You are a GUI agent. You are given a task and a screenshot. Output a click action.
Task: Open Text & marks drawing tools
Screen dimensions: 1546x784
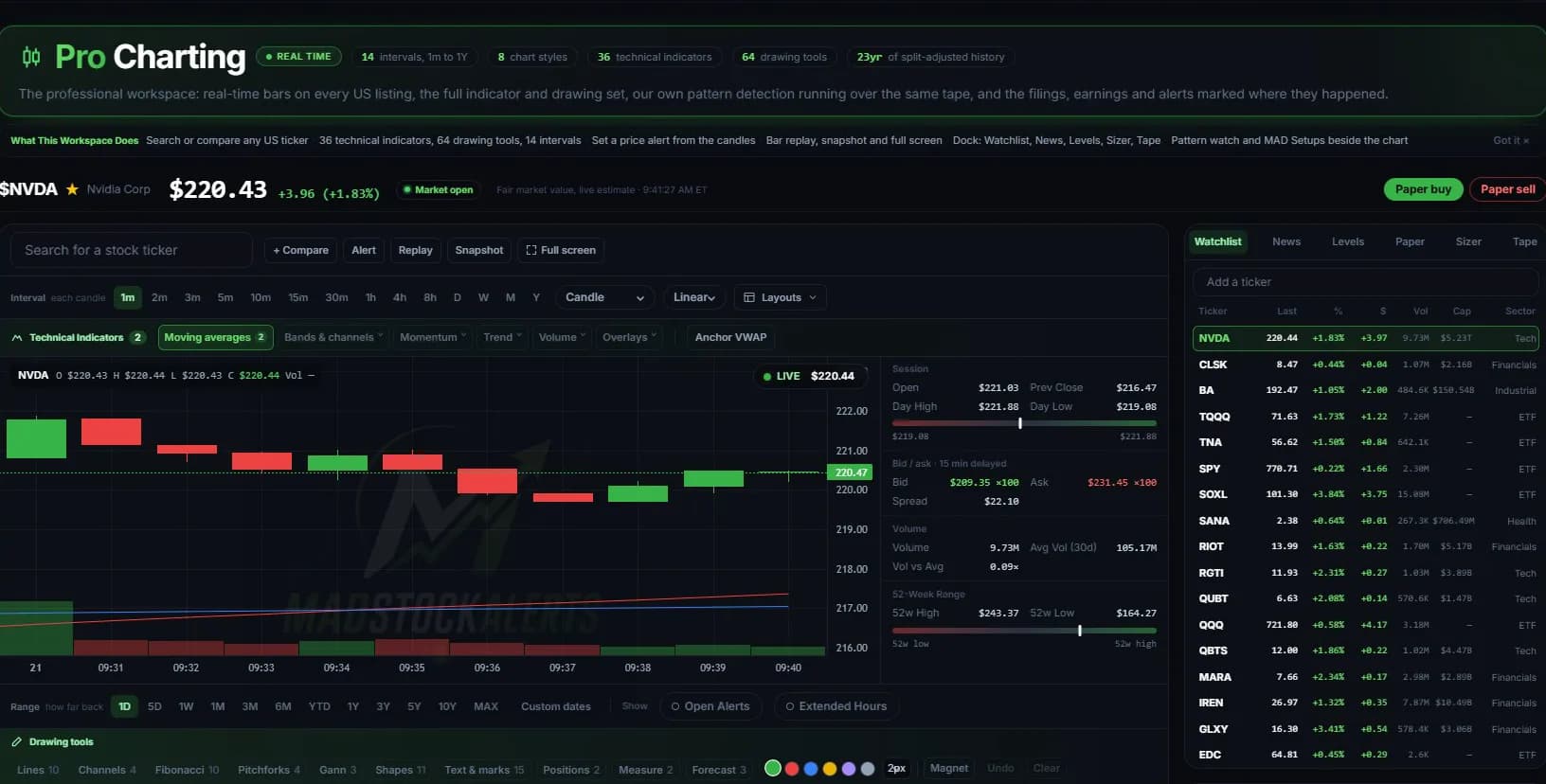[x=484, y=770]
